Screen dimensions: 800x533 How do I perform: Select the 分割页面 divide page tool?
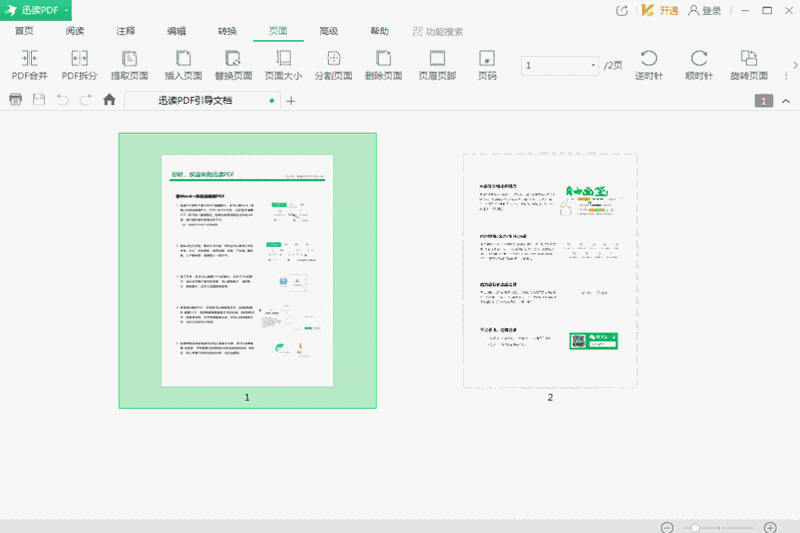click(x=333, y=65)
